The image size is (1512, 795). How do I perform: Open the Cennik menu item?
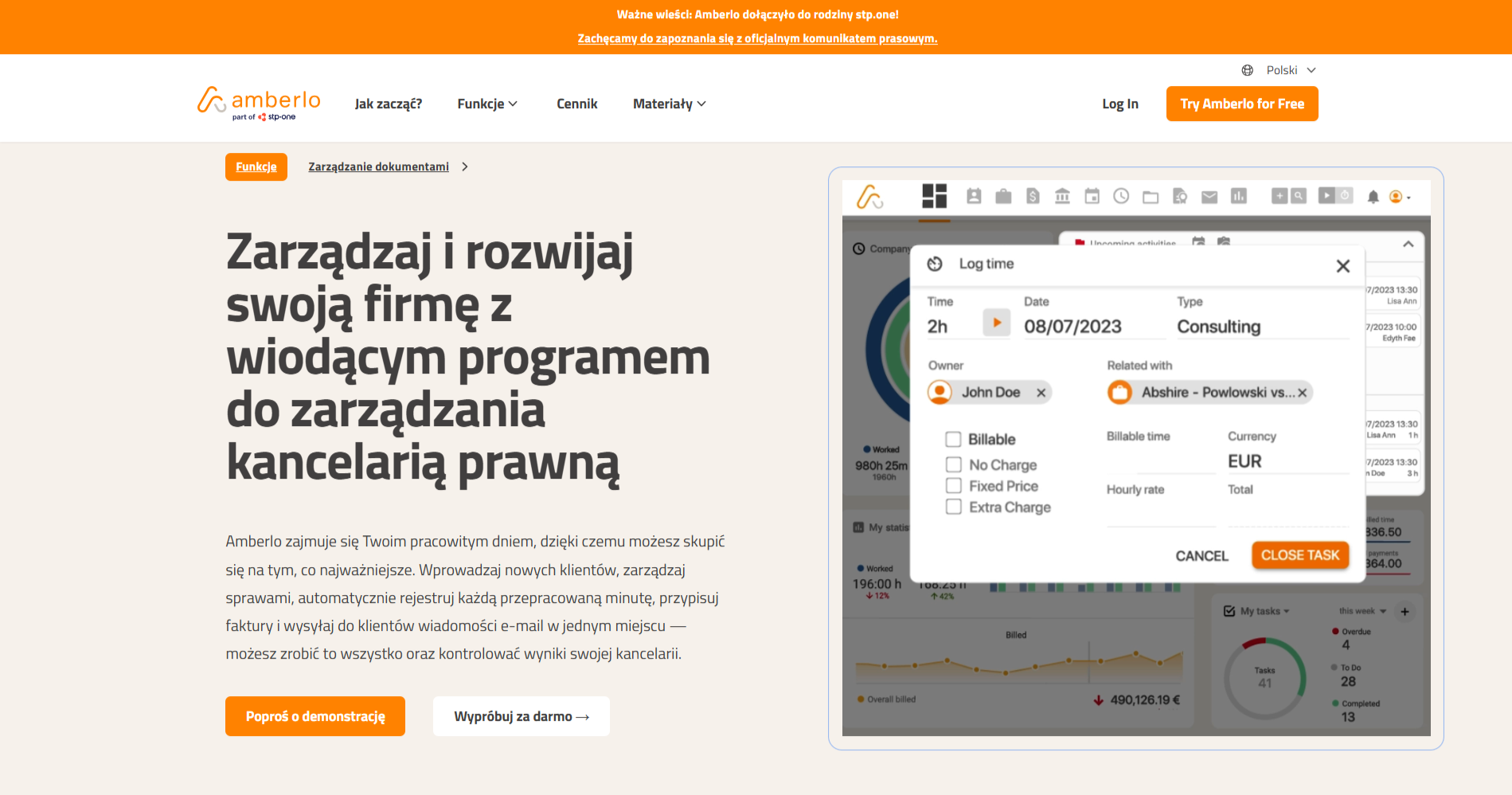[576, 104]
